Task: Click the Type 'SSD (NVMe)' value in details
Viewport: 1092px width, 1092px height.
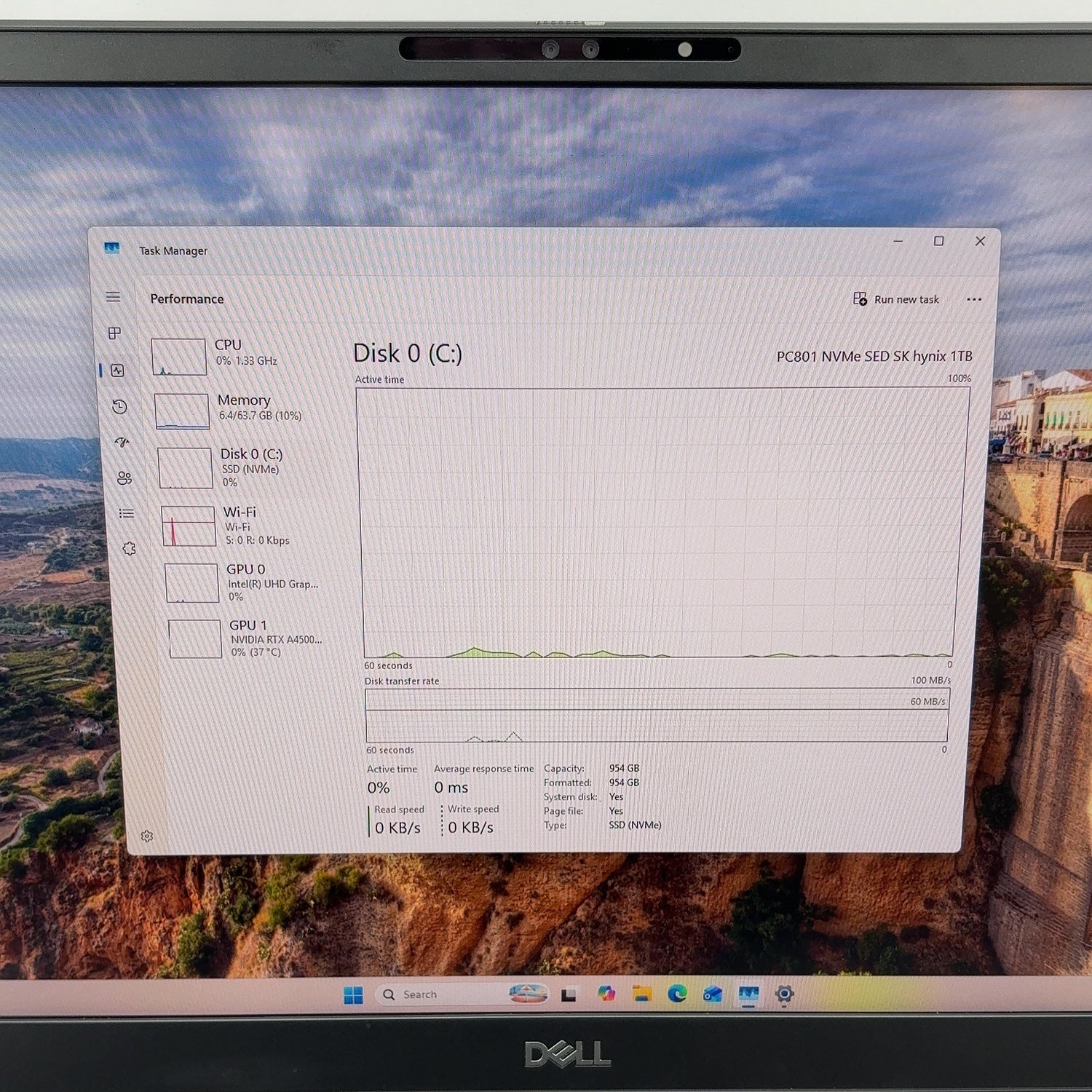Action: pyautogui.click(x=635, y=825)
